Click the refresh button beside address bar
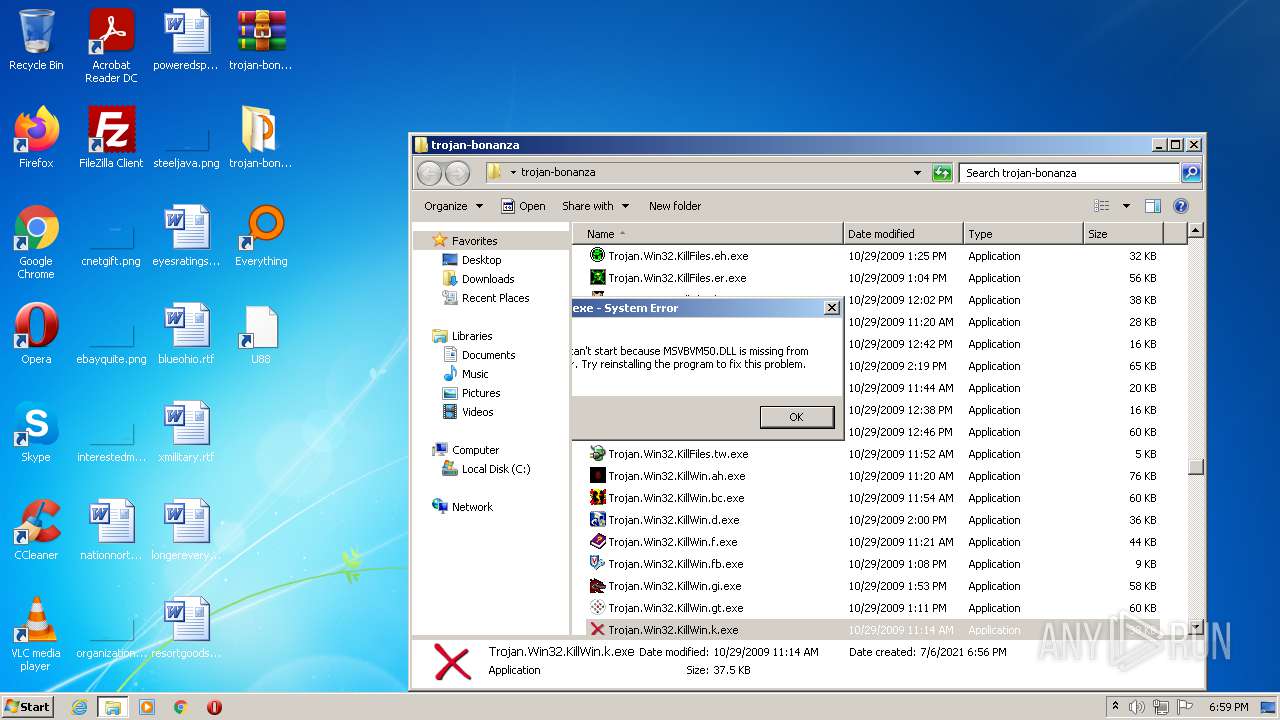The image size is (1280, 720). pyautogui.click(x=942, y=173)
